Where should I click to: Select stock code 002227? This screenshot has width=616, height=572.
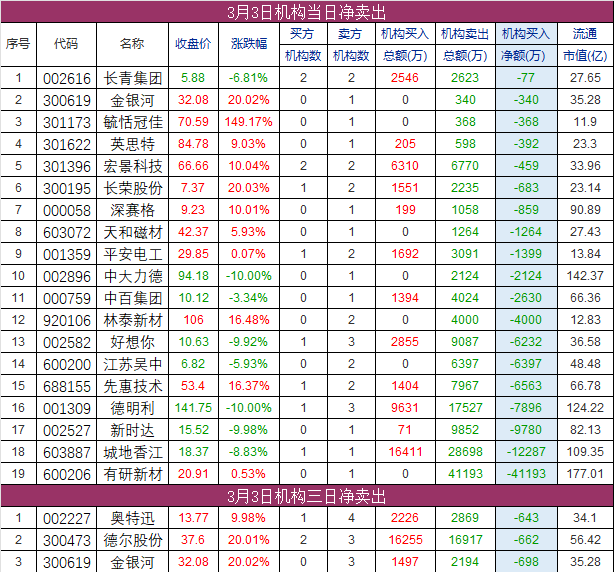(67, 519)
